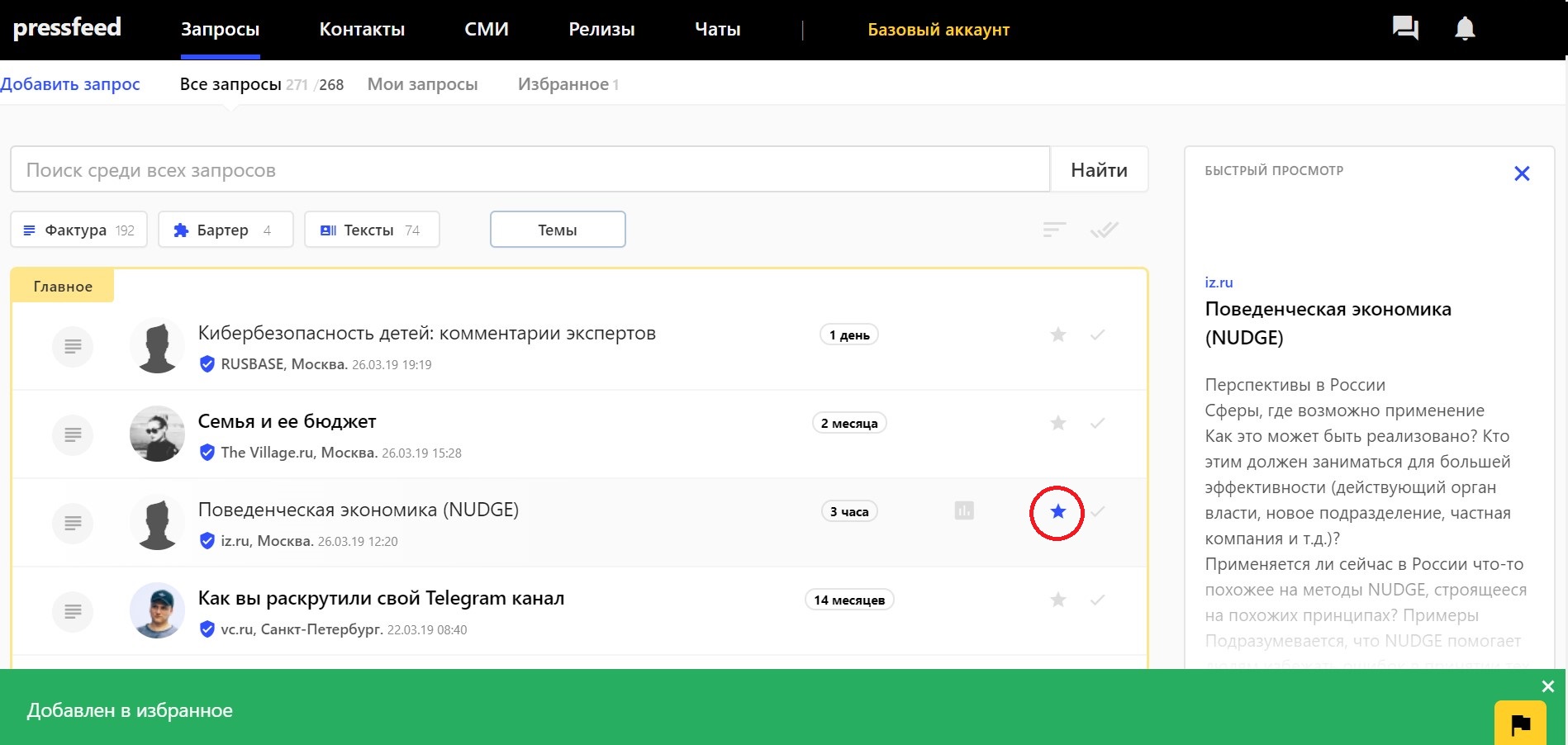Mark the Telegram канал request as read
This screenshot has height=745, width=1568.
point(1097,600)
